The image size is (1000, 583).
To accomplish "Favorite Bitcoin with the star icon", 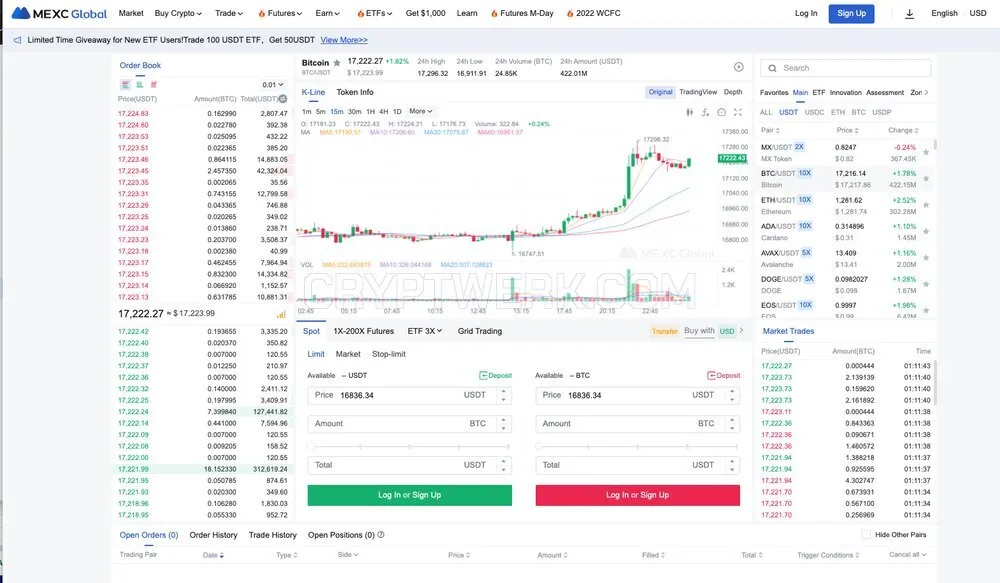I will (337, 63).
